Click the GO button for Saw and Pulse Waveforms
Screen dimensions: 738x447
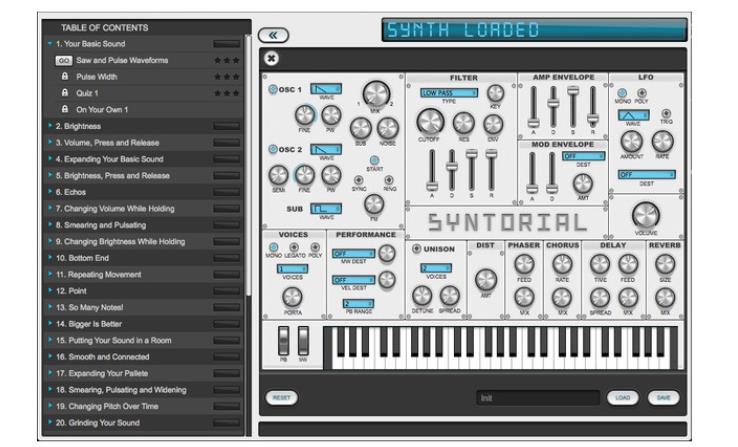tap(64, 61)
